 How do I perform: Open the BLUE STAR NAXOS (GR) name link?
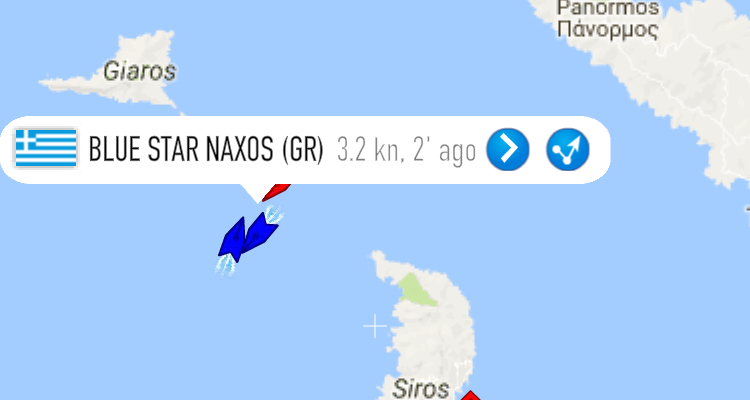pos(206,149)
